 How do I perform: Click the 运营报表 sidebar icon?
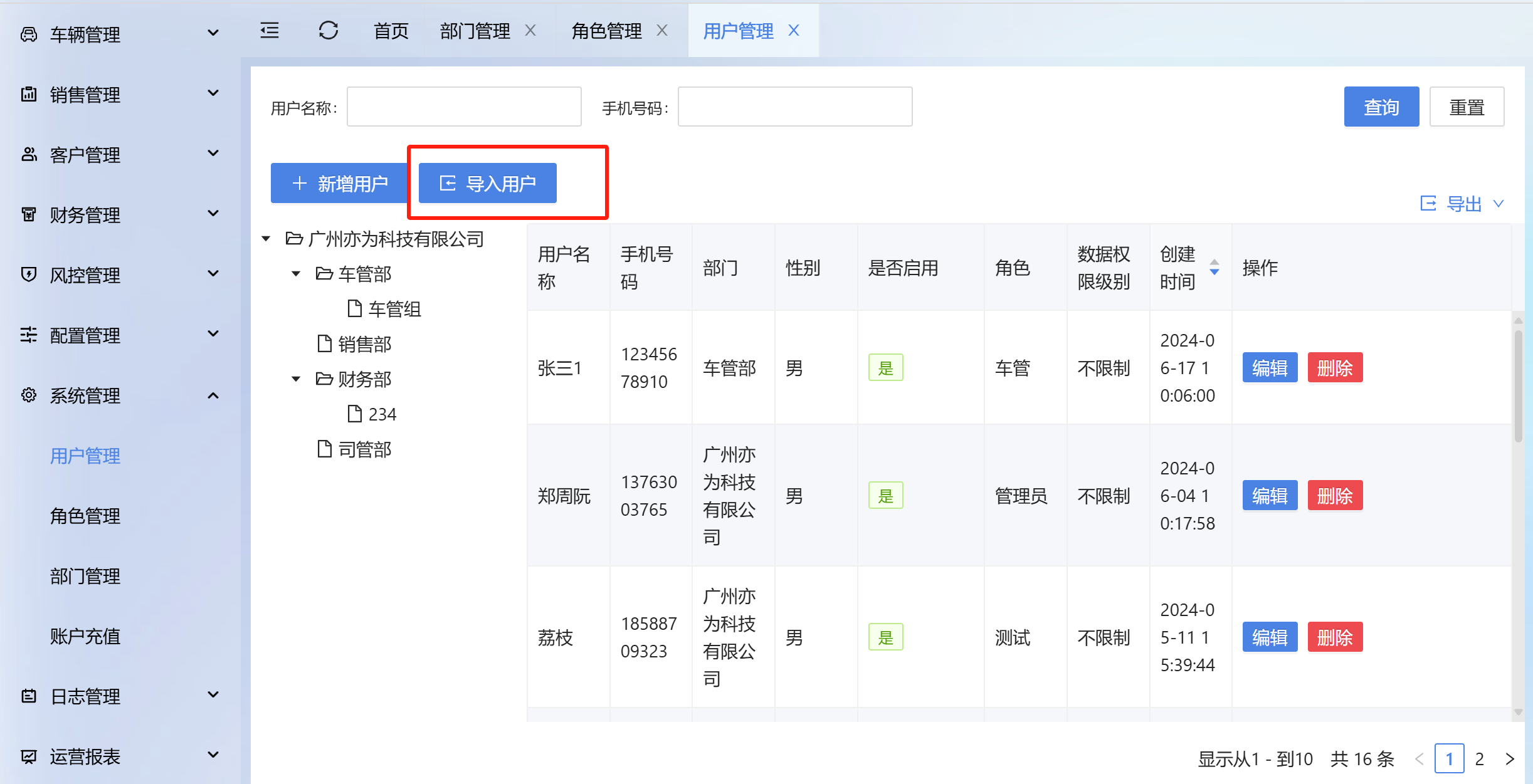pyautogui.click(x=29, y=756)
